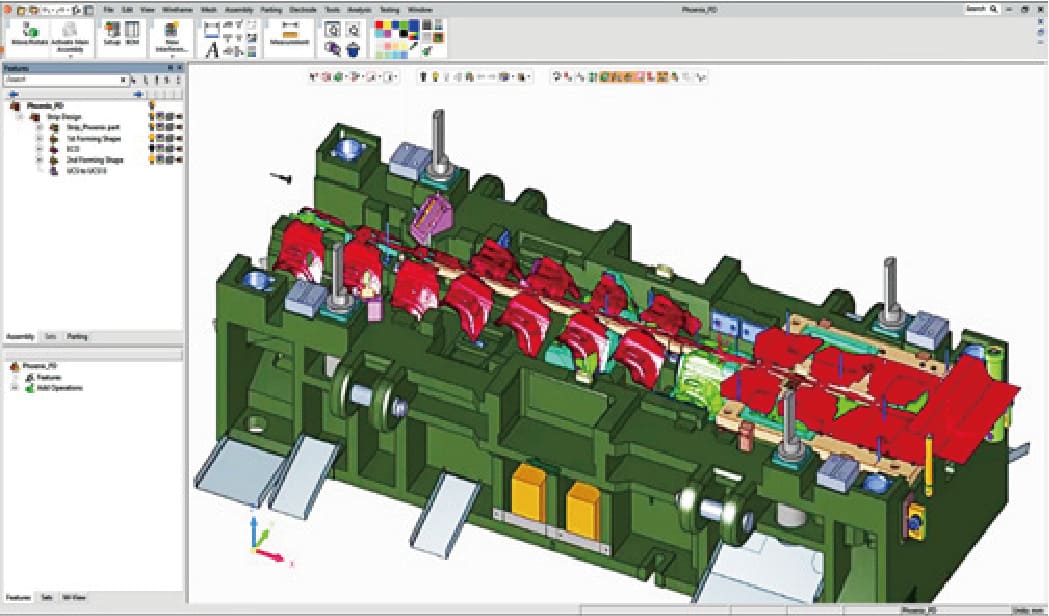Open the BOM tool
The image size is (1049, 616).
coord(132,33)
